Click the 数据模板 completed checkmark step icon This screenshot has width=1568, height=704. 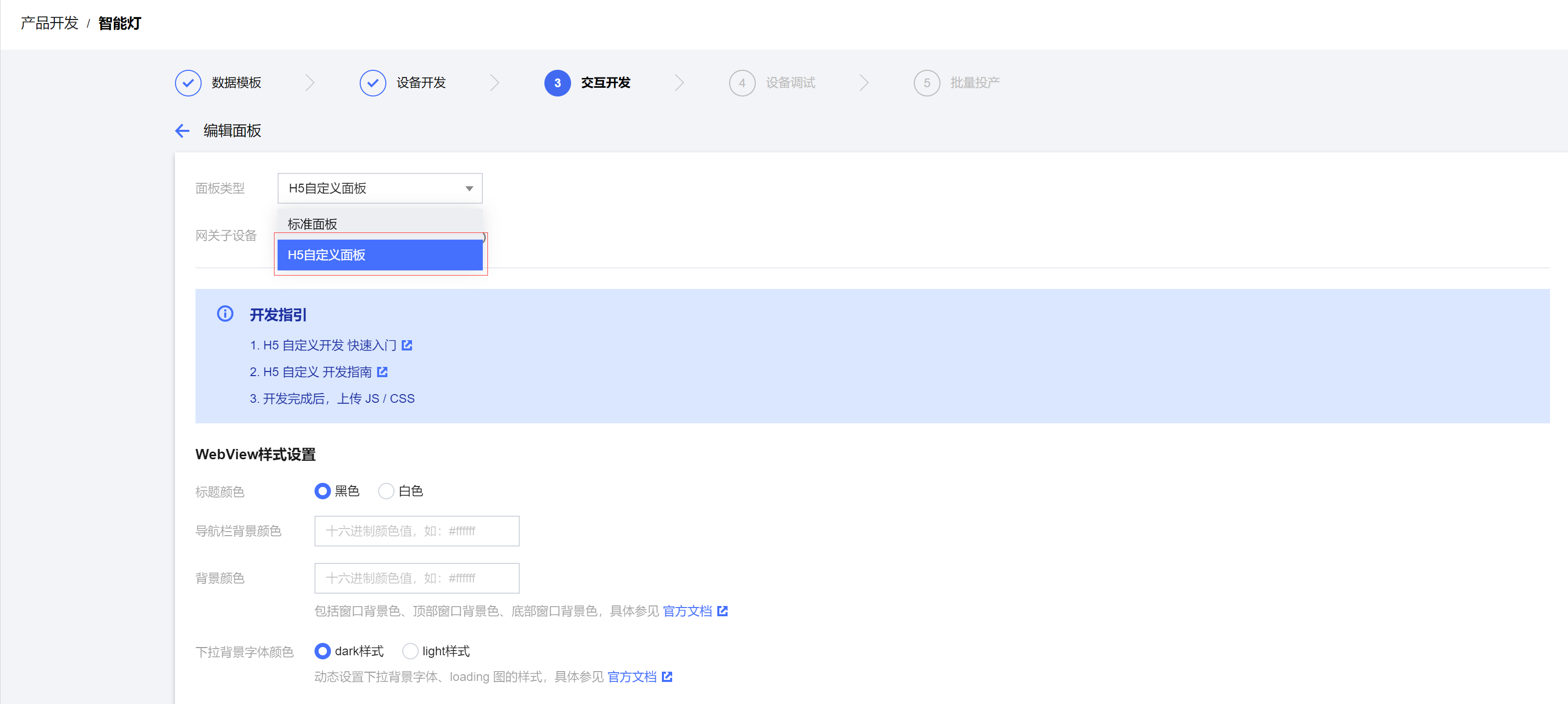tap(188, 83)
